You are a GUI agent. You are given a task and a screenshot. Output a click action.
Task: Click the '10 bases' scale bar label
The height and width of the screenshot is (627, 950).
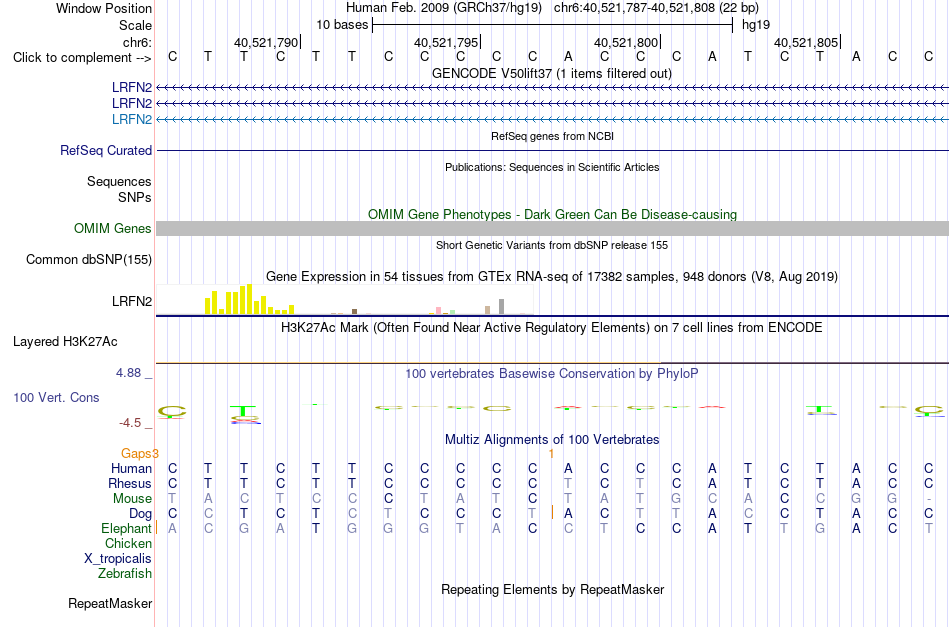(x=342, y=25)
